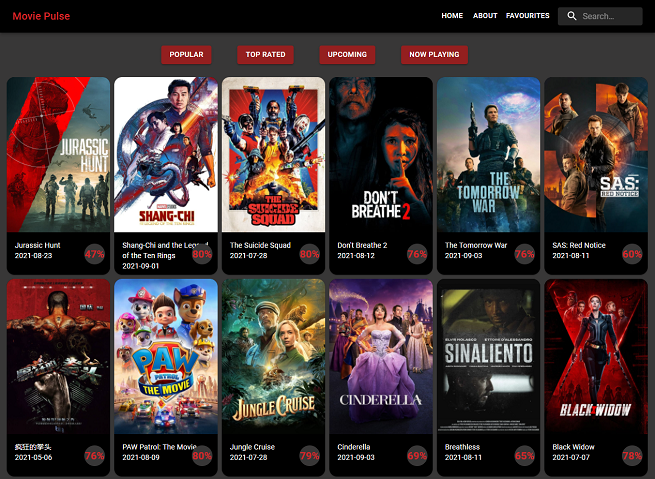Click the release date 2021-08-09

[x=141, y=457]
